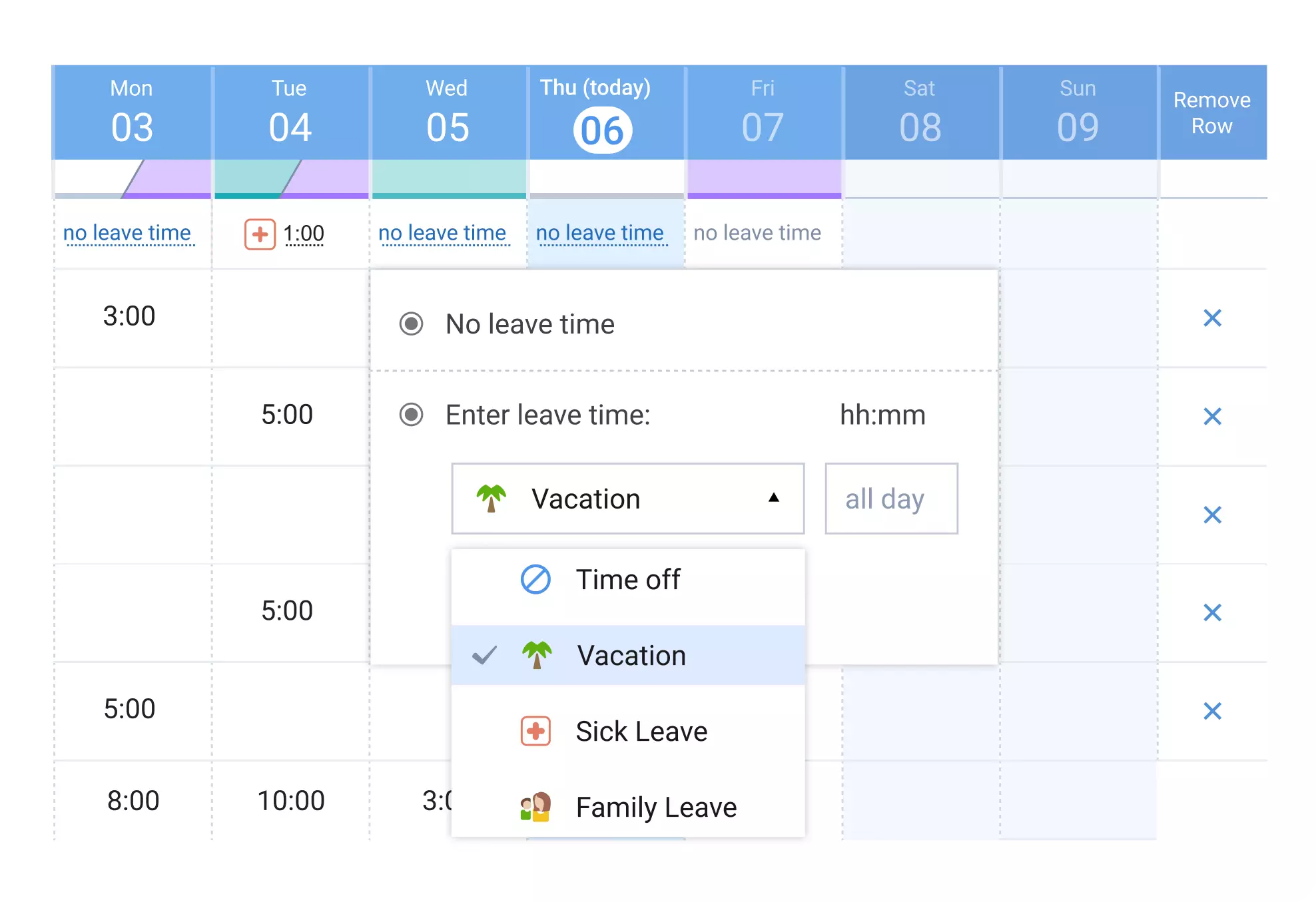Image resolution: width=1316 pixels, height=902 pixels.
Task: Collapse the Vacation leave type dropdown arrow
Action: pyautogui.click(x=773, y=498)
